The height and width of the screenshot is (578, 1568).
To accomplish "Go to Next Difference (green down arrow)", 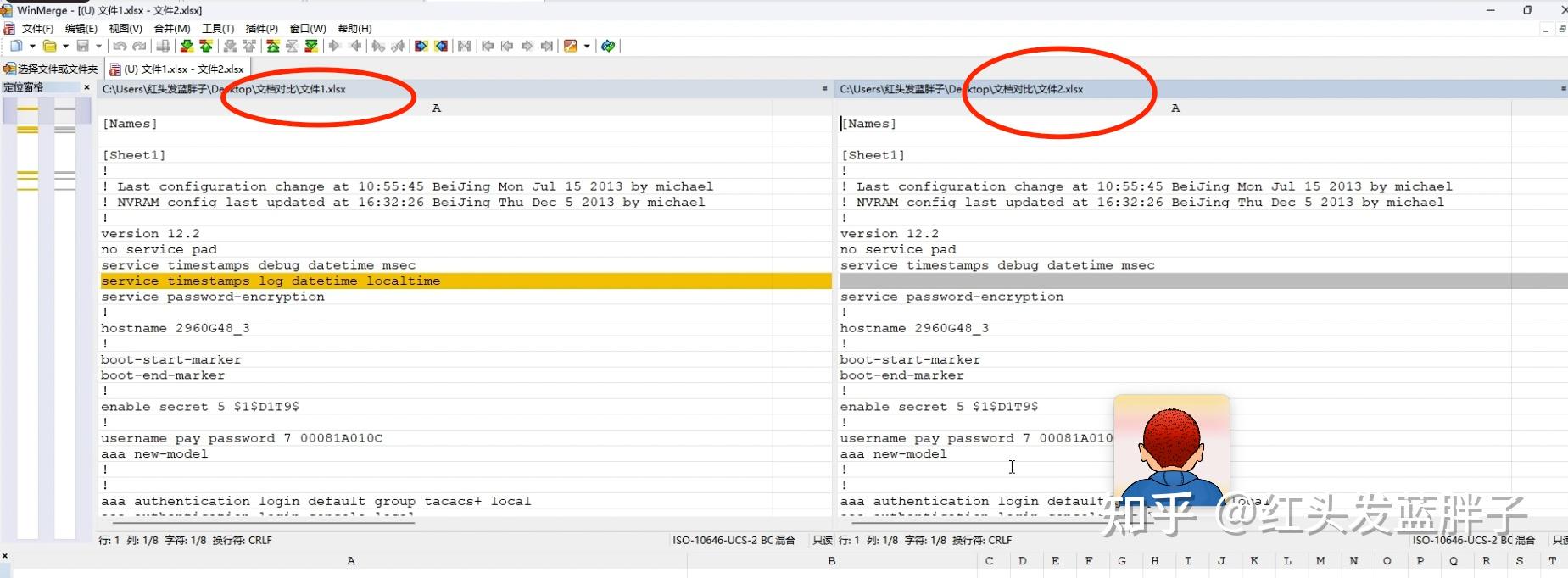I will coord(187,46).
